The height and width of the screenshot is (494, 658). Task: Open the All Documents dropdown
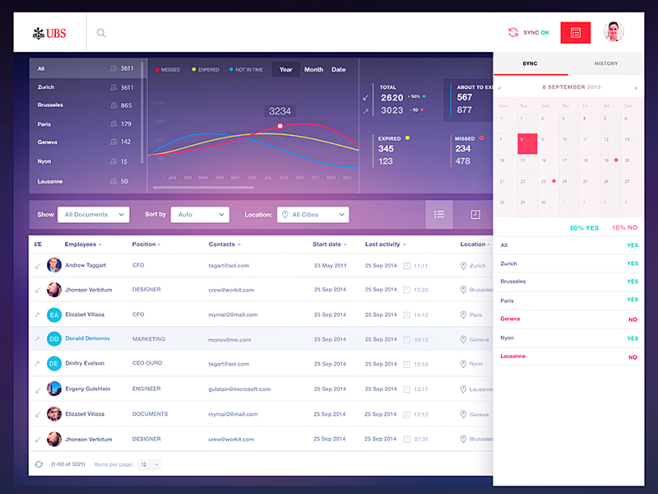[94, 214]
